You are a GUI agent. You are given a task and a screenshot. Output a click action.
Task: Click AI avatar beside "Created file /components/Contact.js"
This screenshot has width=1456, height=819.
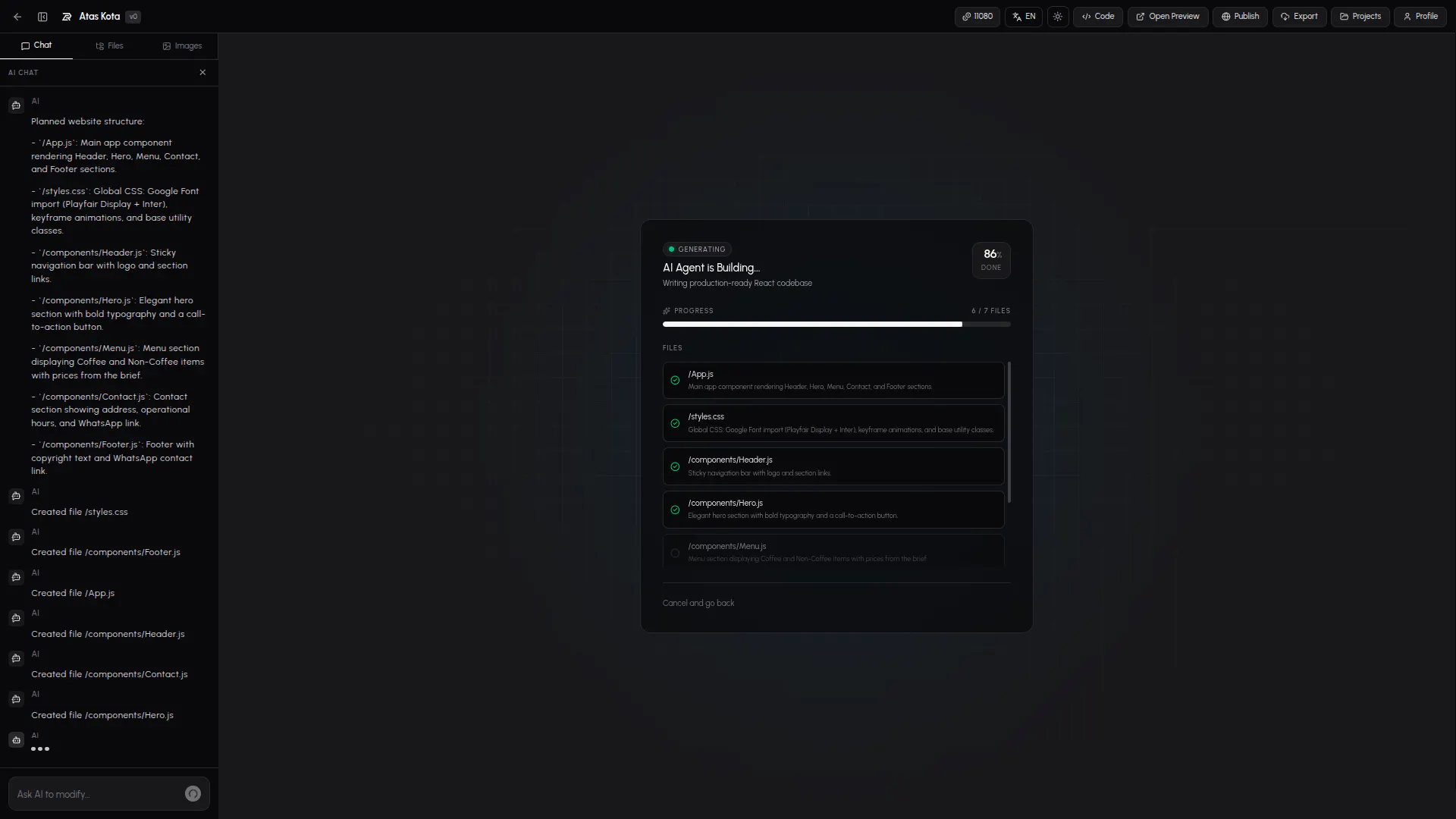(16, 658)
